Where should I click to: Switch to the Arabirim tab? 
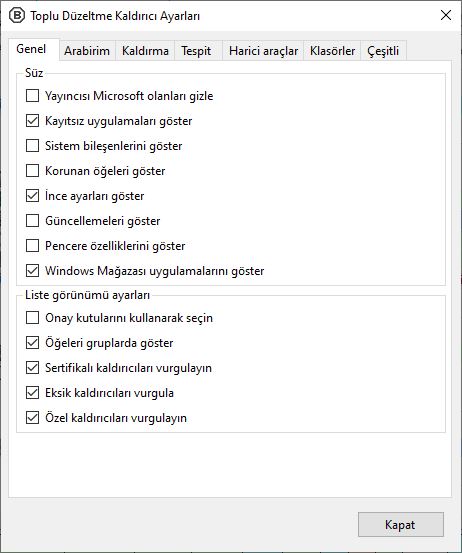pos(87,51)
